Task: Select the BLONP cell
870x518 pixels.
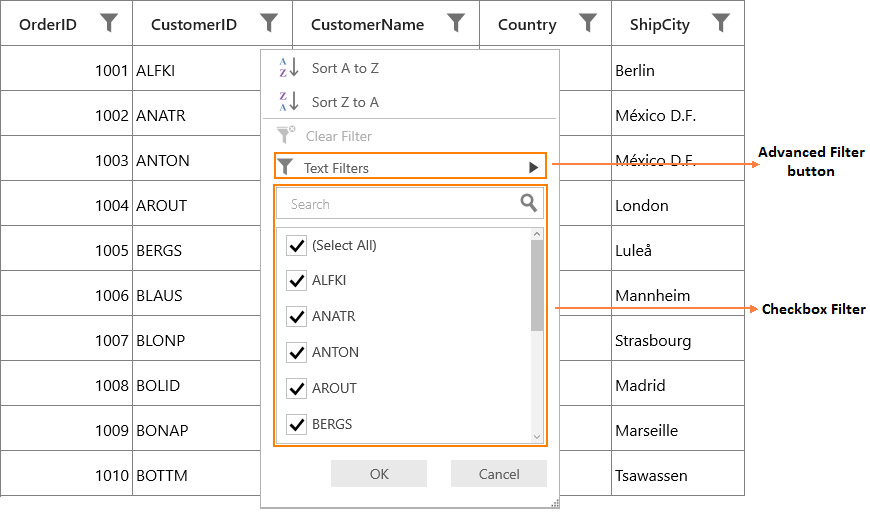Action: pos(197,338)
